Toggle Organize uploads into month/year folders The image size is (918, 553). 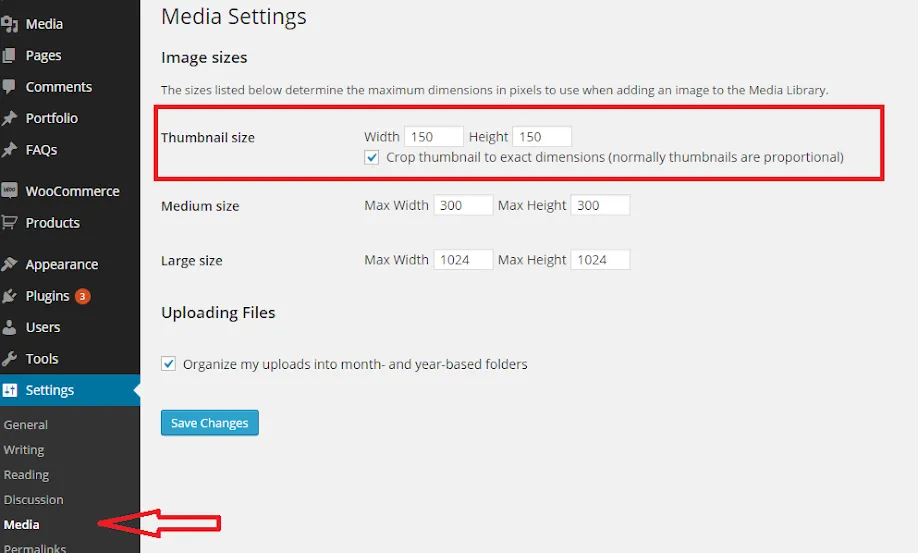tap(168, 364)
